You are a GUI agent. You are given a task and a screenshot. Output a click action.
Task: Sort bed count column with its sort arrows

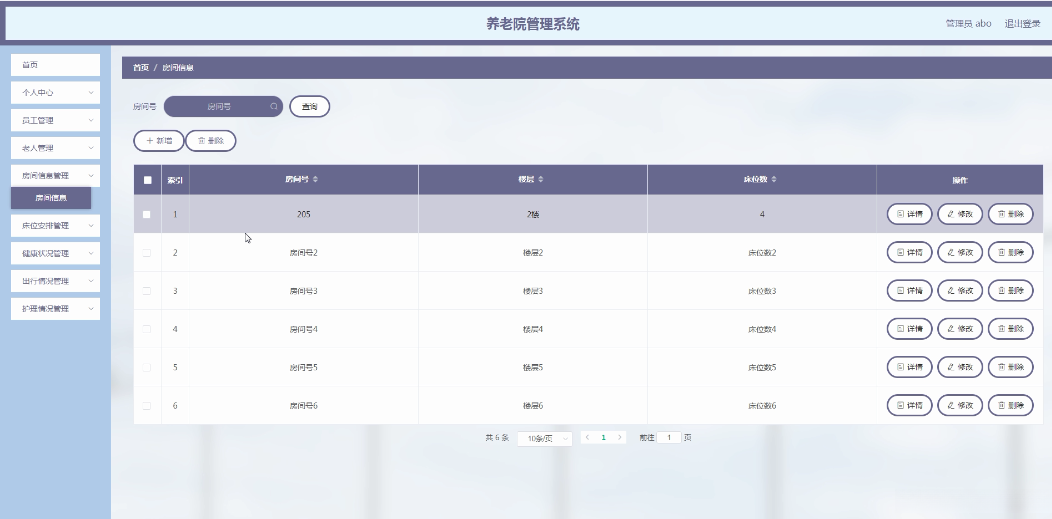pos(774,180)
